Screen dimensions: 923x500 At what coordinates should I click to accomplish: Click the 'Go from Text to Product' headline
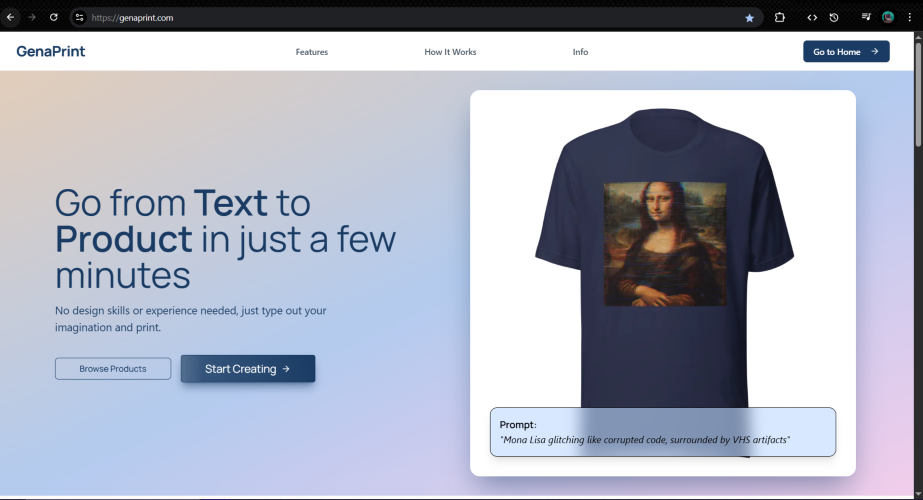pos(225,239)
